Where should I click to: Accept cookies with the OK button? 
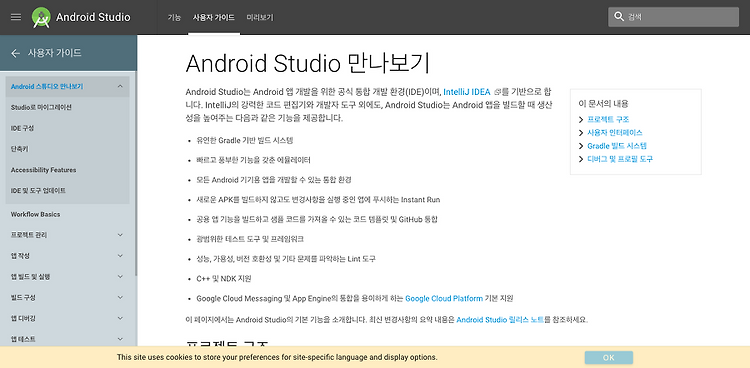point(608,357)
